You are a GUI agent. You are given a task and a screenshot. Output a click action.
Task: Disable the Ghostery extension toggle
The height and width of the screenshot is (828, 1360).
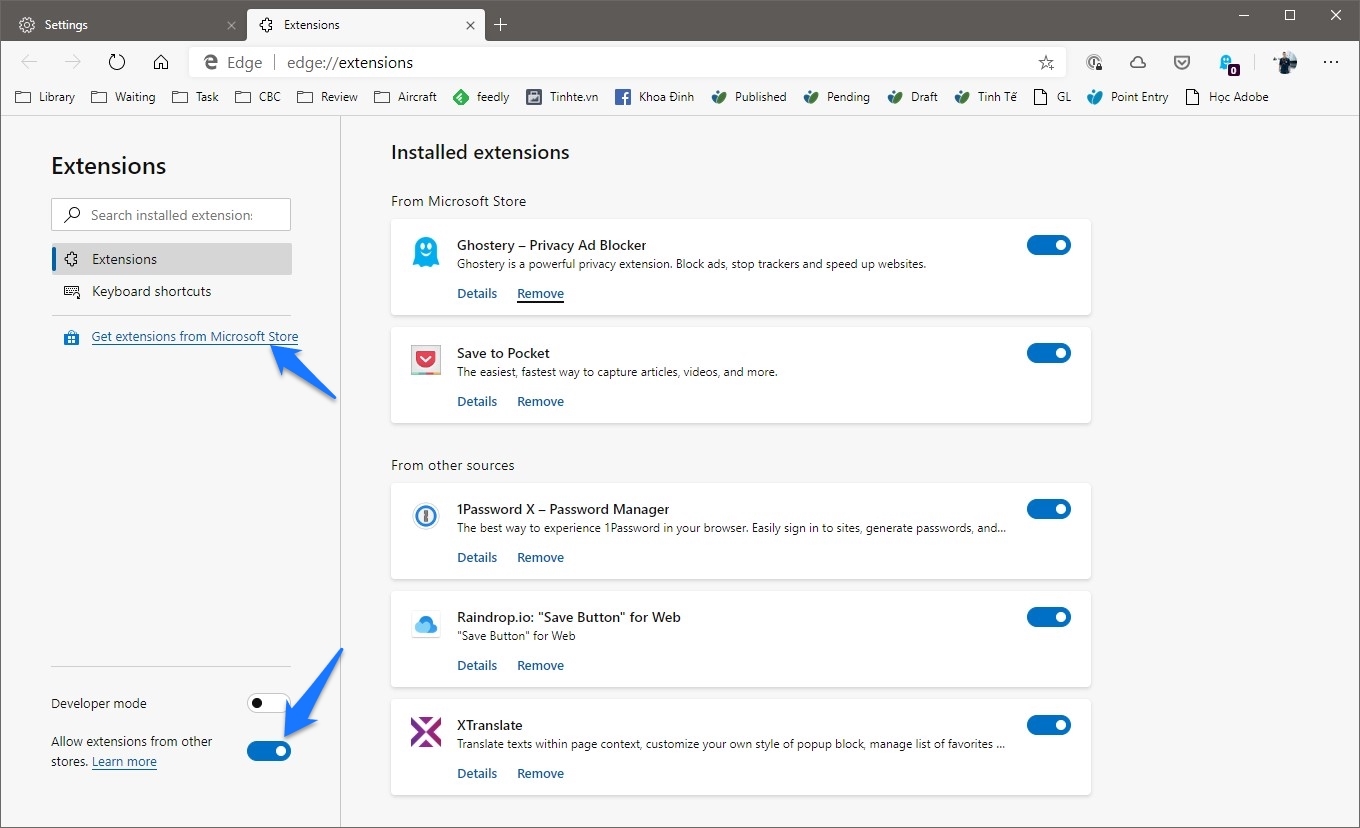click(1049, 245)
